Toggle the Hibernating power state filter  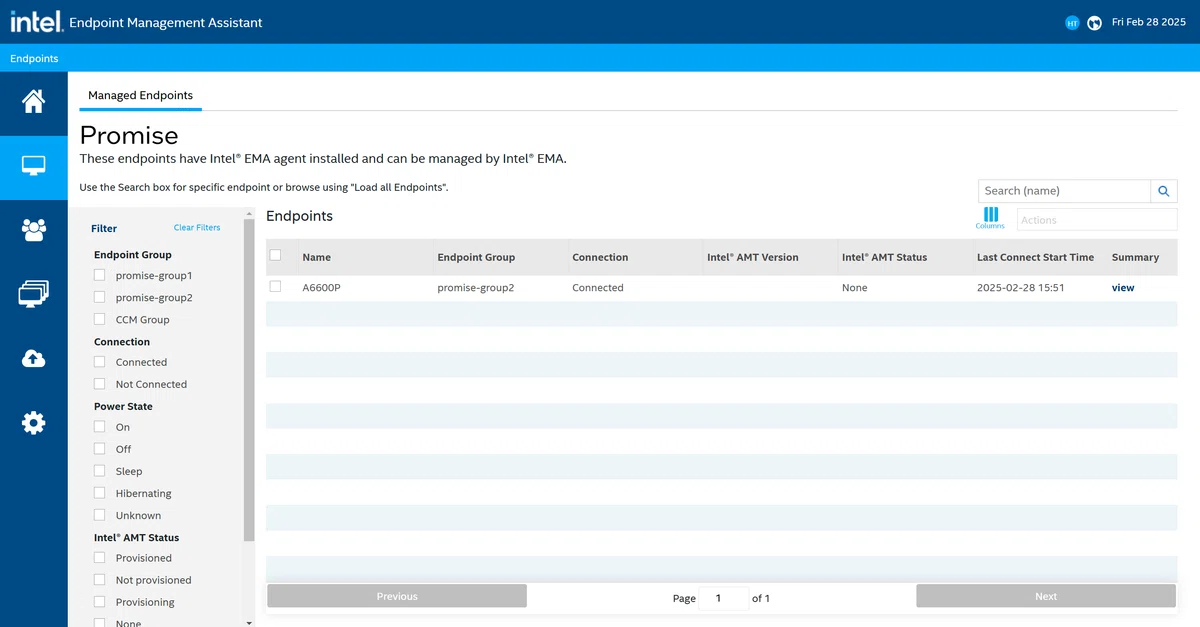click(x=99, y=493)
